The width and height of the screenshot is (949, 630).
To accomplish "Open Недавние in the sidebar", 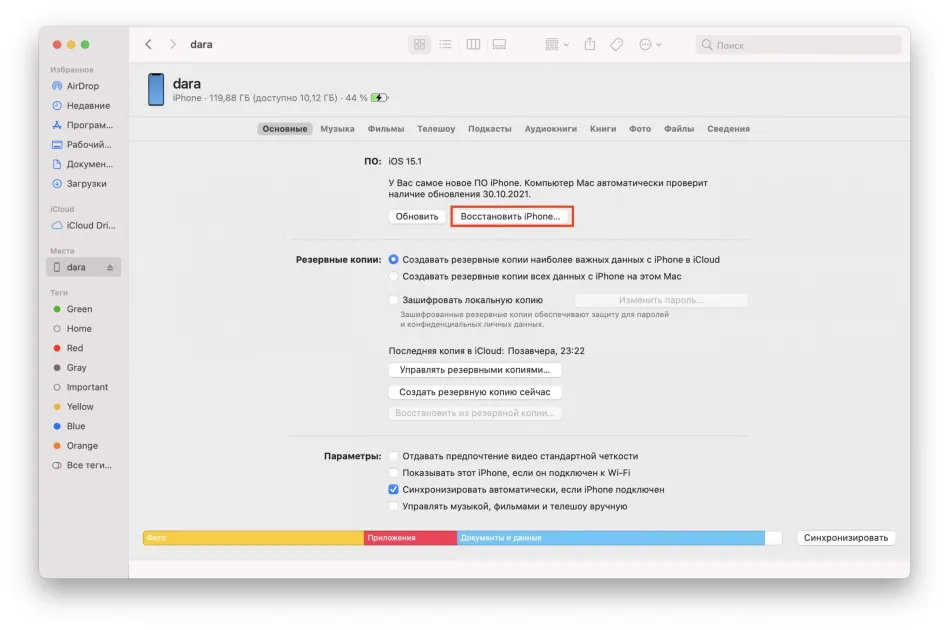I will click(x=83, y=105).
